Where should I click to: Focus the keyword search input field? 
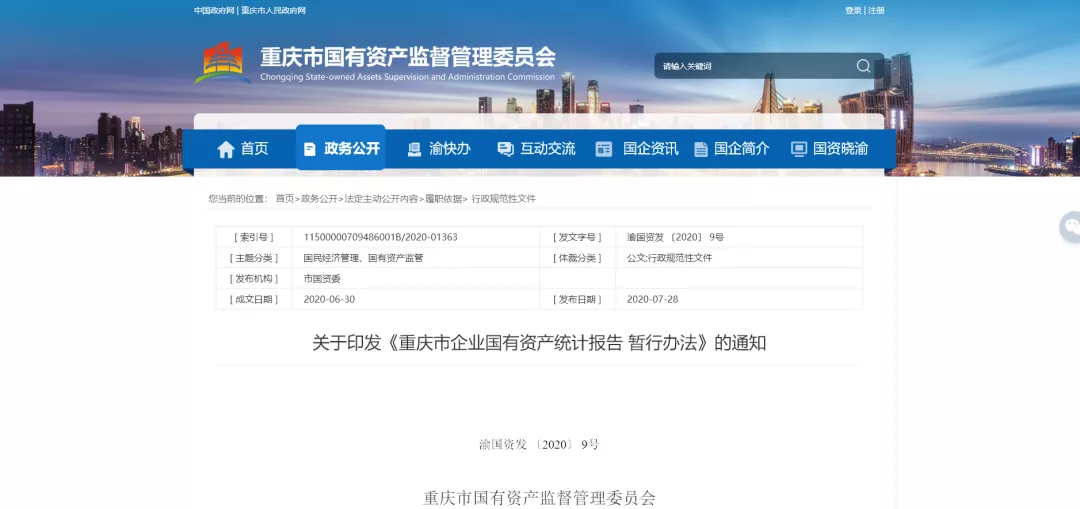coord(750,66)
